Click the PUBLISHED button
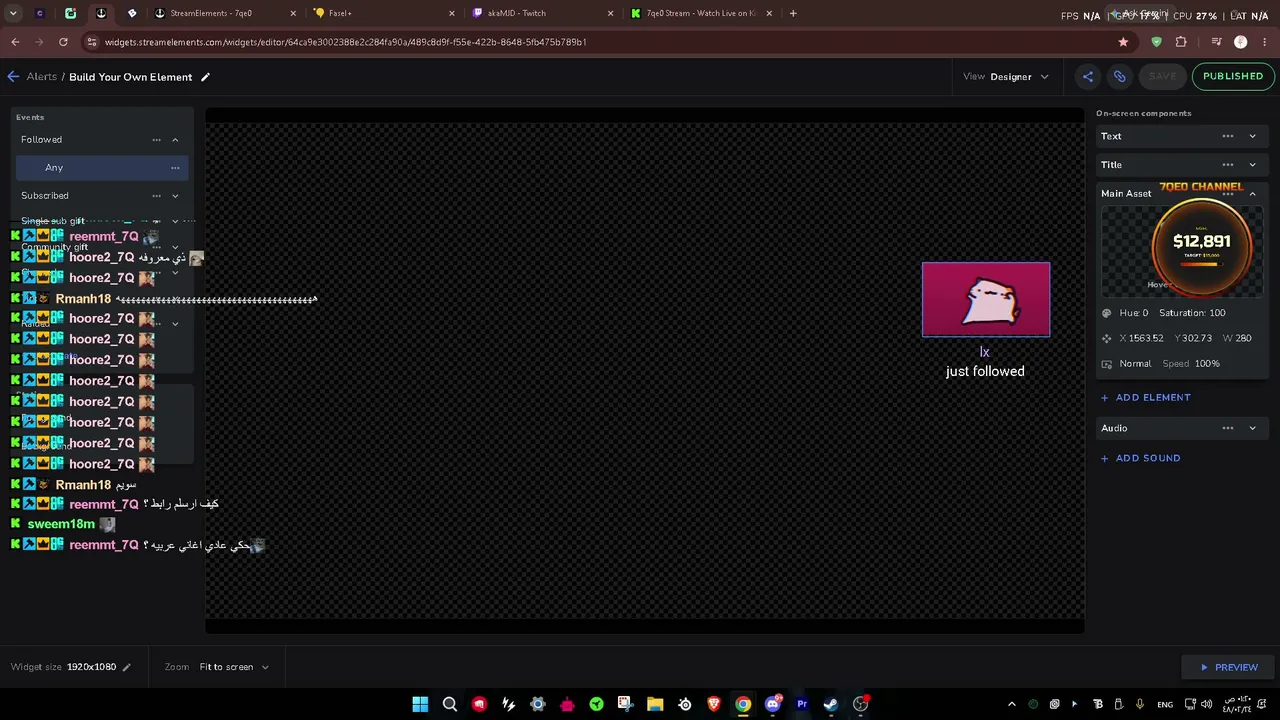 point(1233,77)
